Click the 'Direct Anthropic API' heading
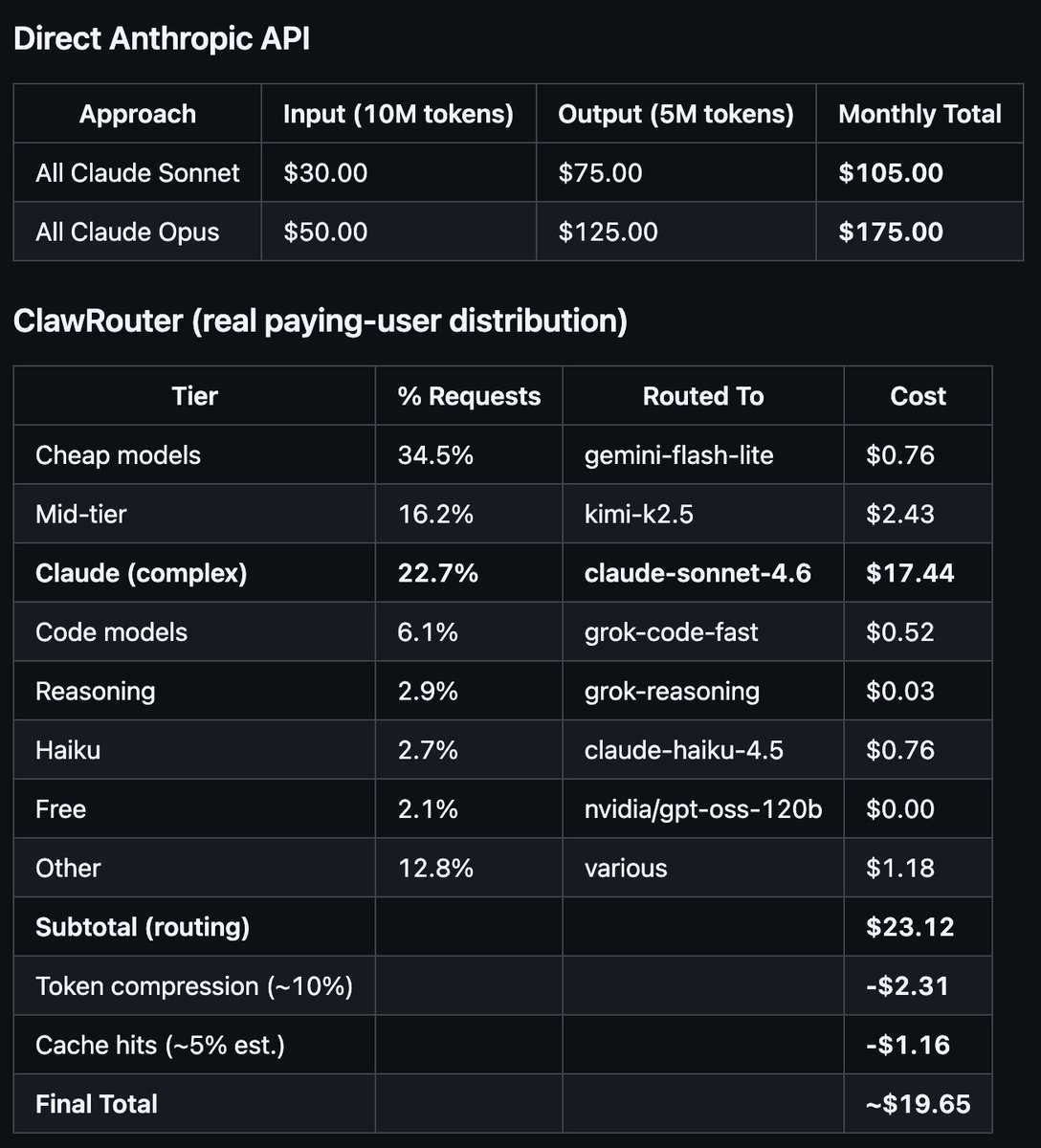 (161, 39)
